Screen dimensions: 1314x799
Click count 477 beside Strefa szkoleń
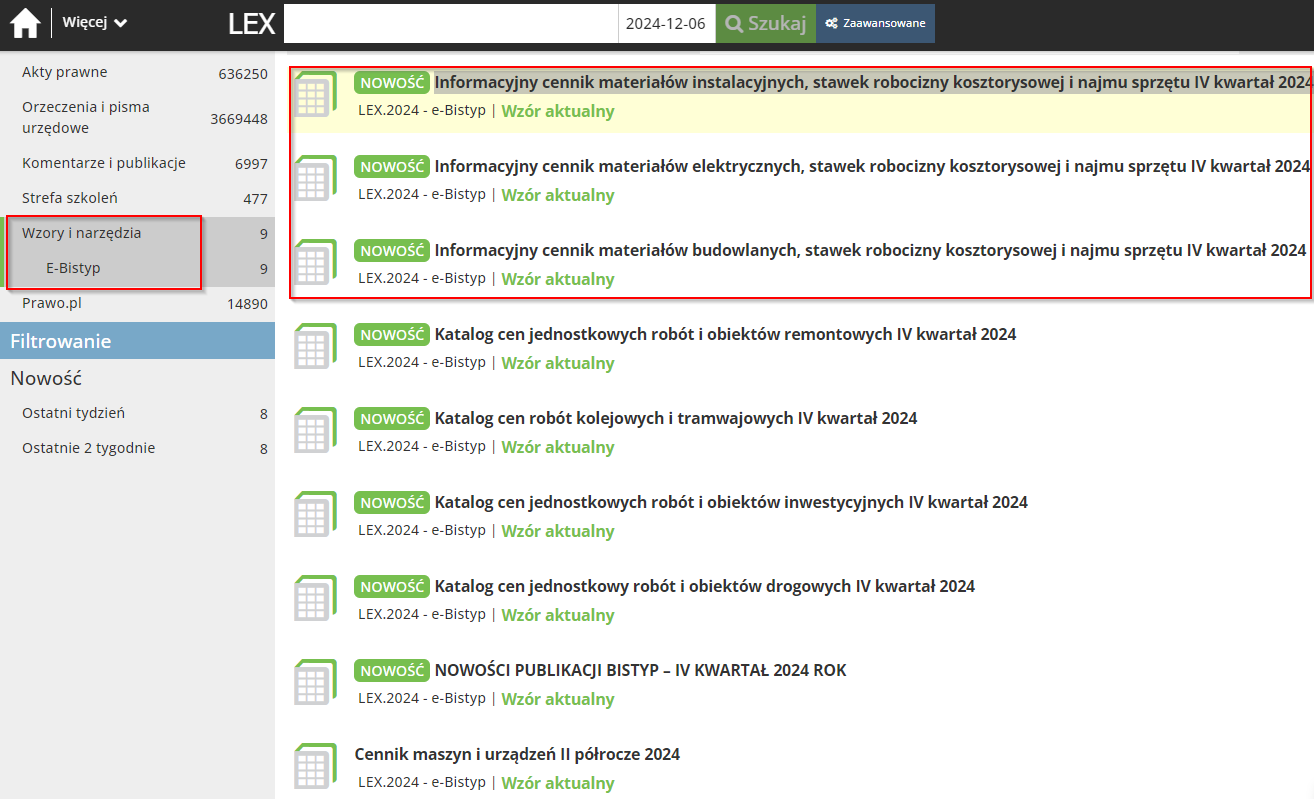pyautogui.click(x=255, y=199)
